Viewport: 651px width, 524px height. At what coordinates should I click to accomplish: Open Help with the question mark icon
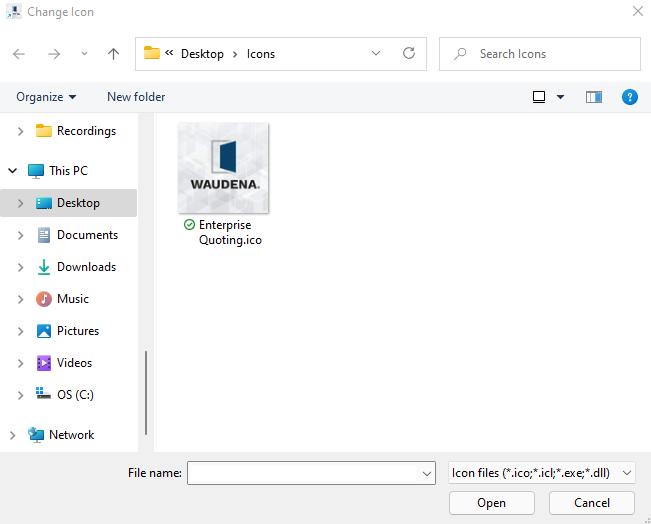click(630, 97)
